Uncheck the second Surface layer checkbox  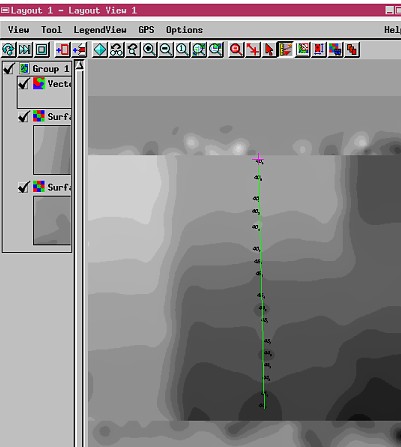pos(24,187)
